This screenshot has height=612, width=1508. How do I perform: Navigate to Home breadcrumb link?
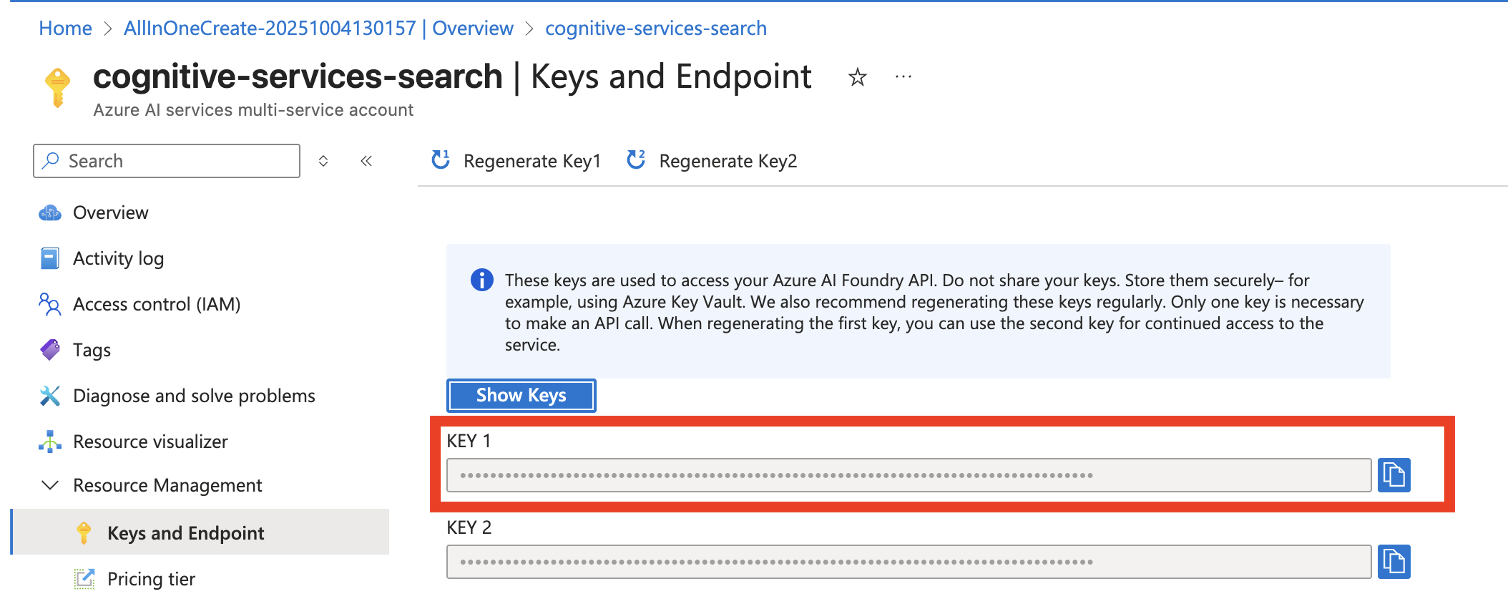point(65,28)
